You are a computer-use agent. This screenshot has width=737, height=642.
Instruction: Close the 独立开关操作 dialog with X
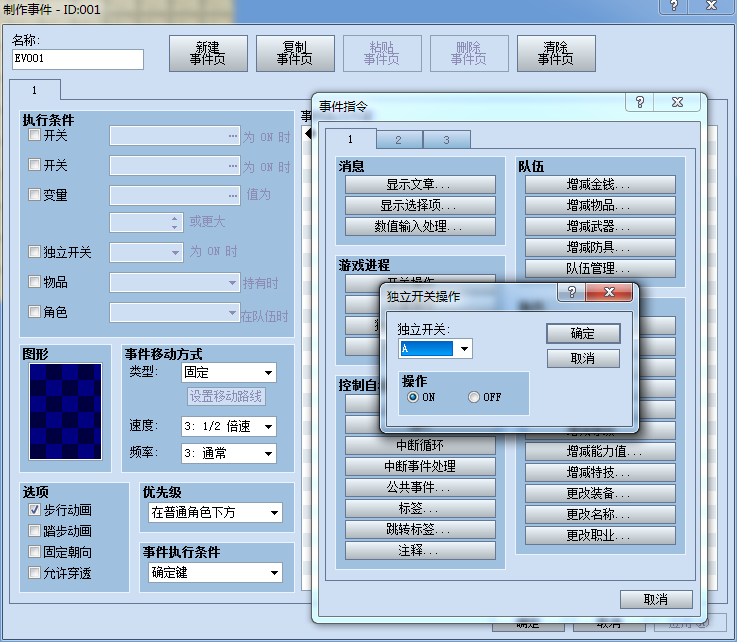click(609, 292)
